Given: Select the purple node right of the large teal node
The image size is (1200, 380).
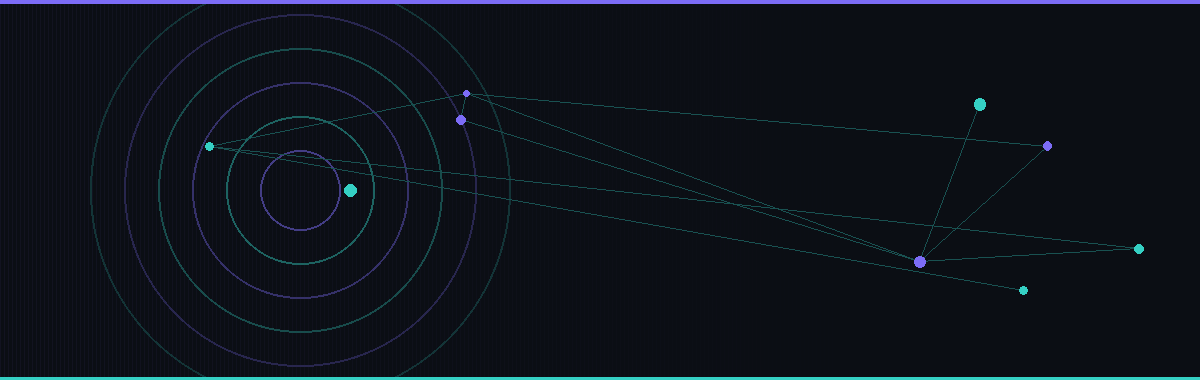Looking at the screenshot, I should click(1047, 146).
